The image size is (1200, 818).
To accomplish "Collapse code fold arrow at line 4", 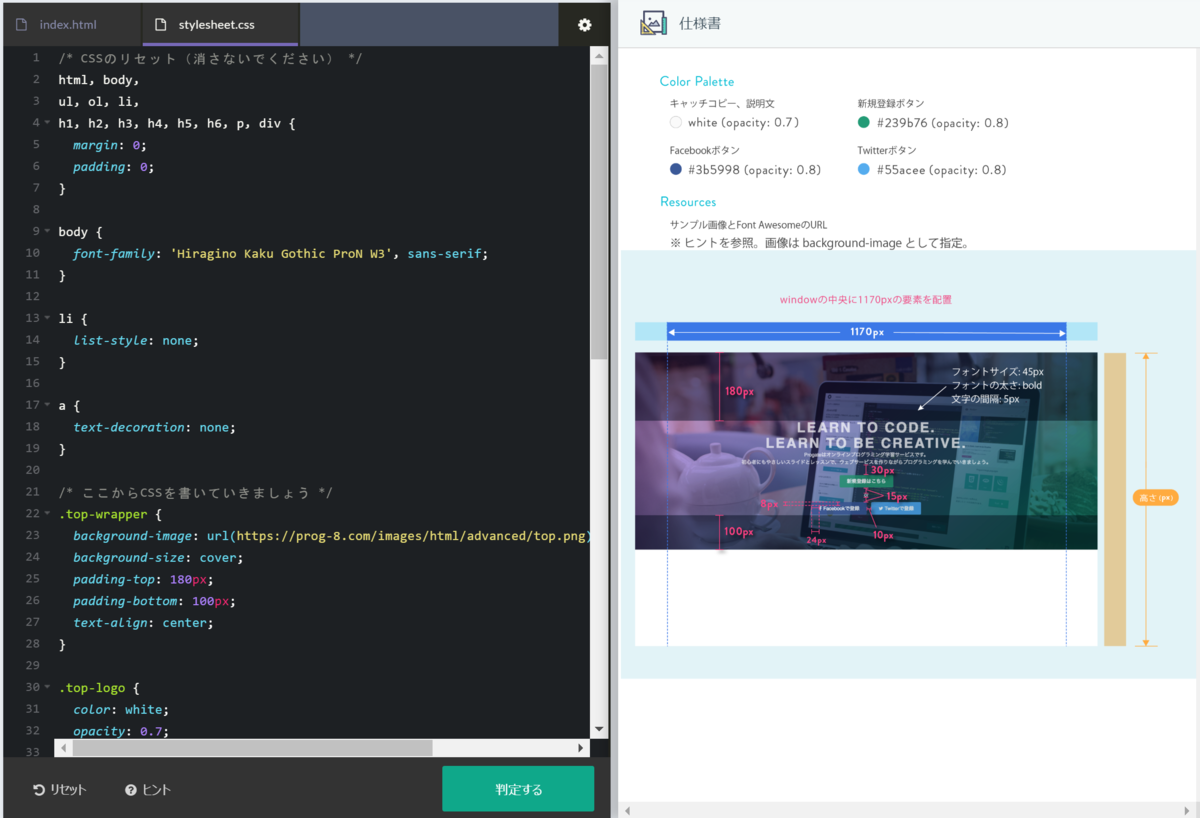I will (x=48, y=123).
